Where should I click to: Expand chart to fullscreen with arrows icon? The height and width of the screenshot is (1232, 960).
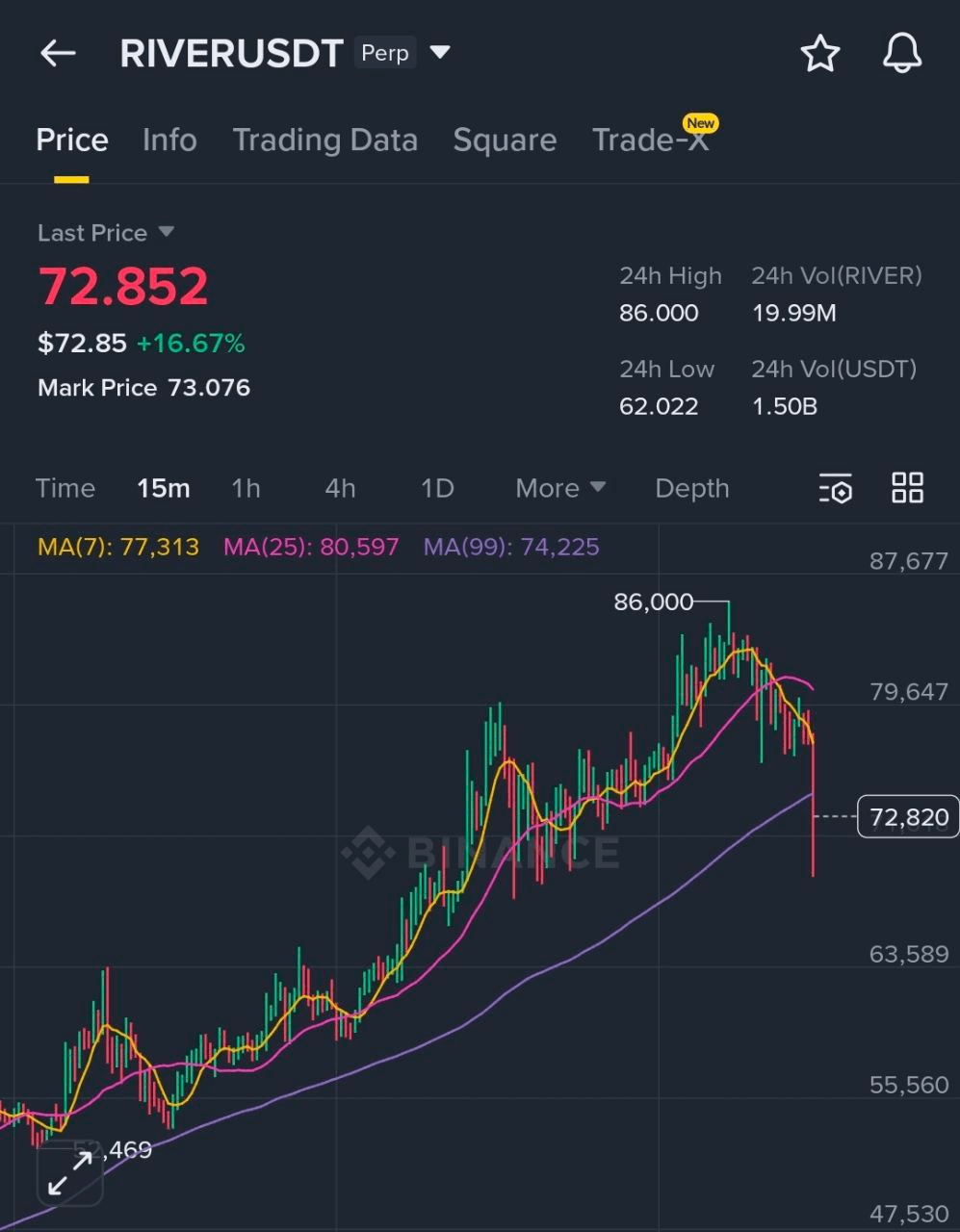click(x=69, y=1174)
